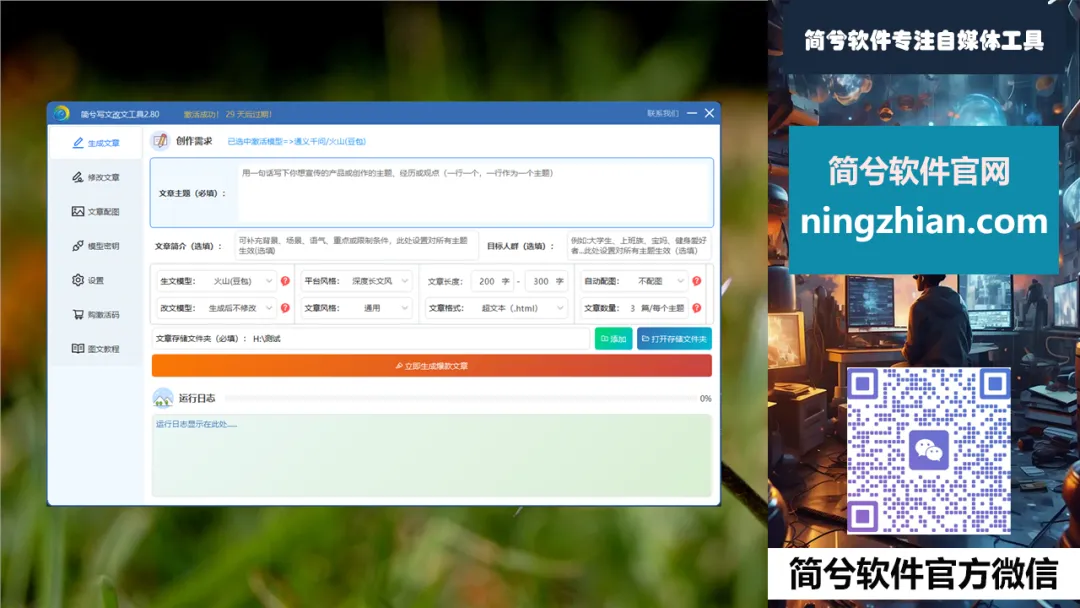Click the app logo in title bar

coord(61,114)
